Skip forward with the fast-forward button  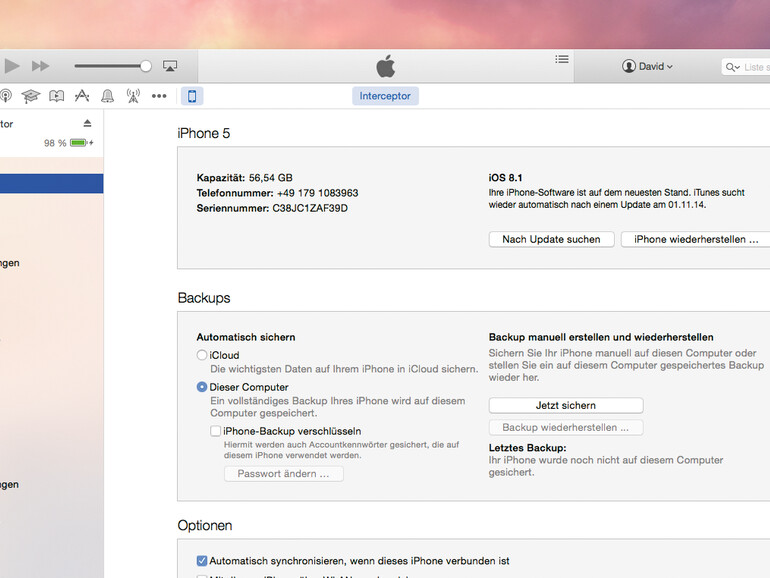pyautogui.click(x=40, y=66)
